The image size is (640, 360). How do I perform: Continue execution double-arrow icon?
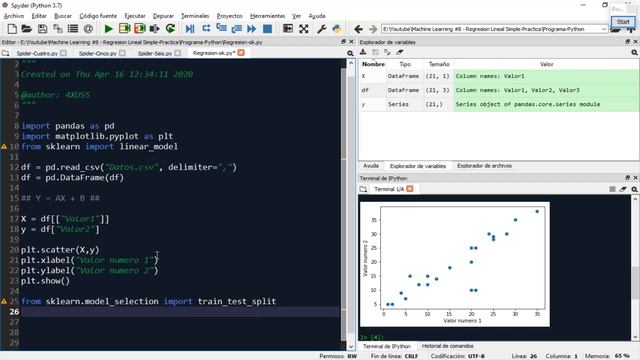252,29
